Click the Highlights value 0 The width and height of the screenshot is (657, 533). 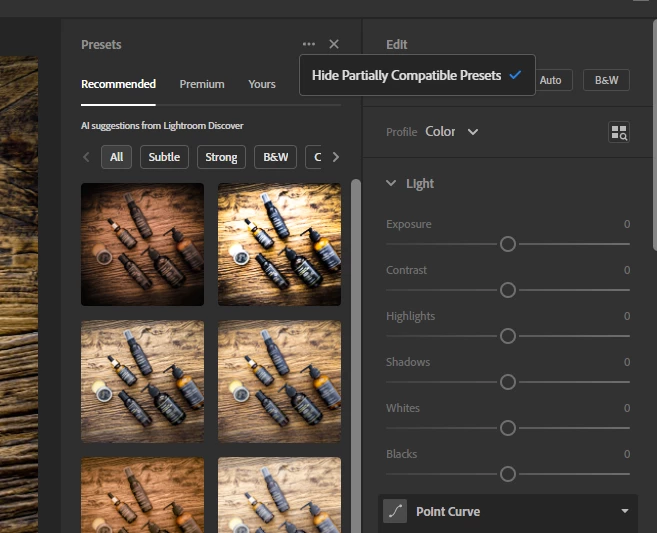point(627,316)
